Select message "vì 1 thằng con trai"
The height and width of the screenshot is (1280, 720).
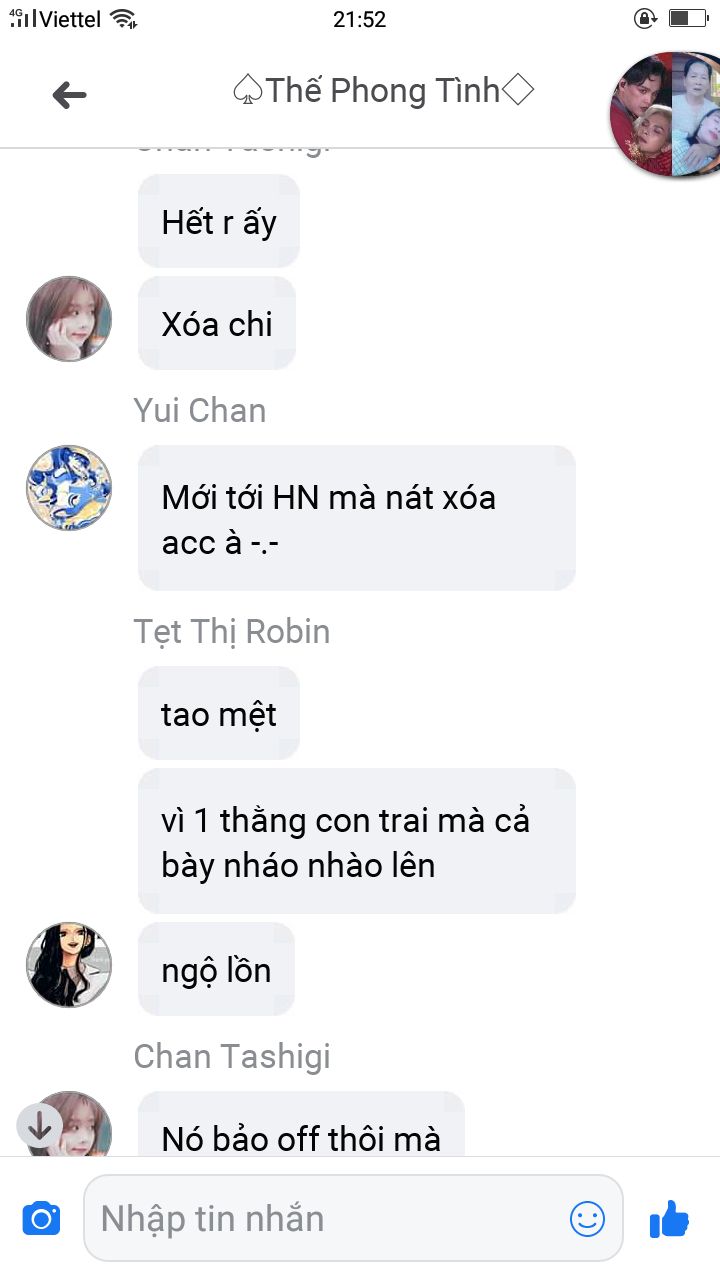(x=357, y=841)
